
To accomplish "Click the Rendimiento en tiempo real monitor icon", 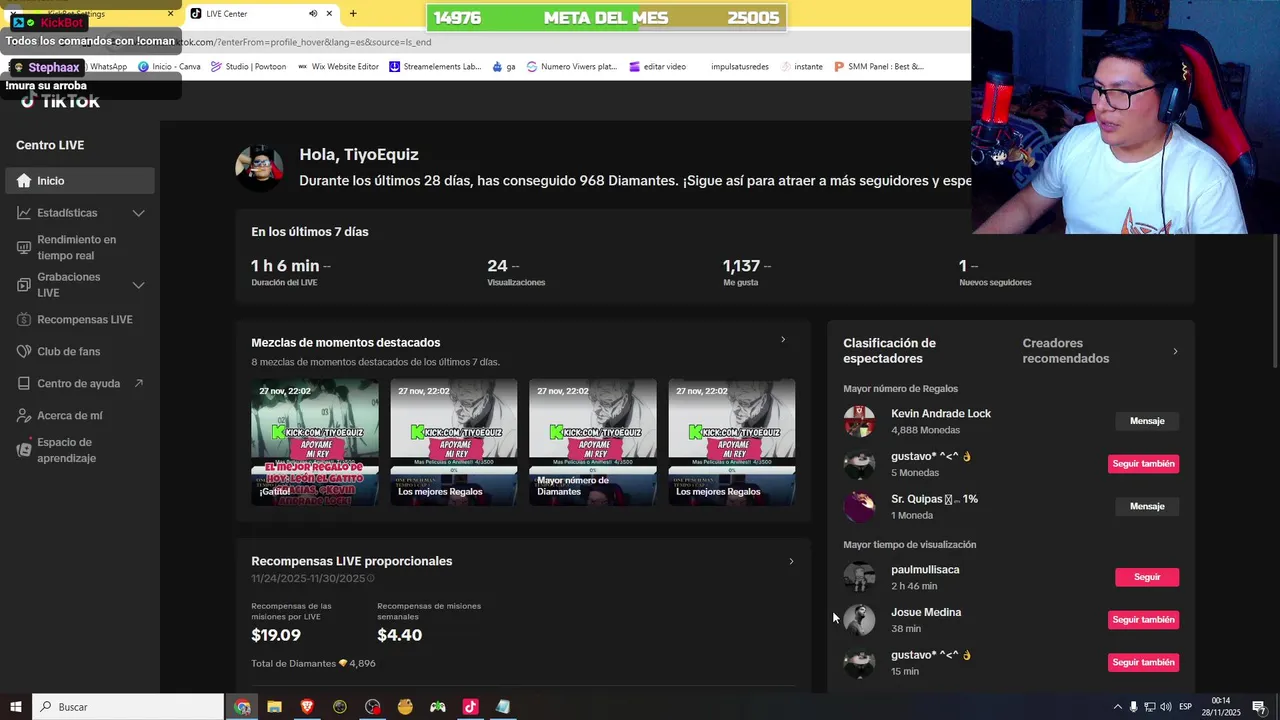I will pyautogui.click(x=24, y=248).
